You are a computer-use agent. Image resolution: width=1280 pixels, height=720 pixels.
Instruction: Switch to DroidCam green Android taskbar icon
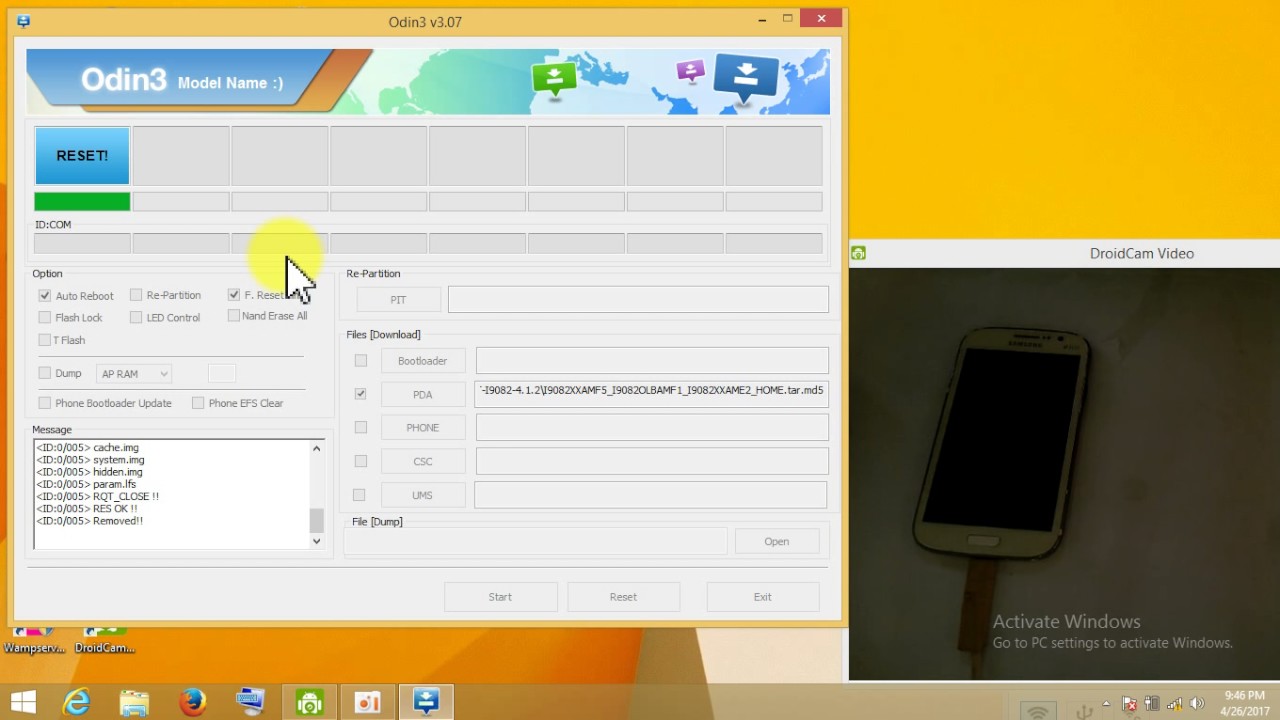pyautogui.click(x=309, y=703)
